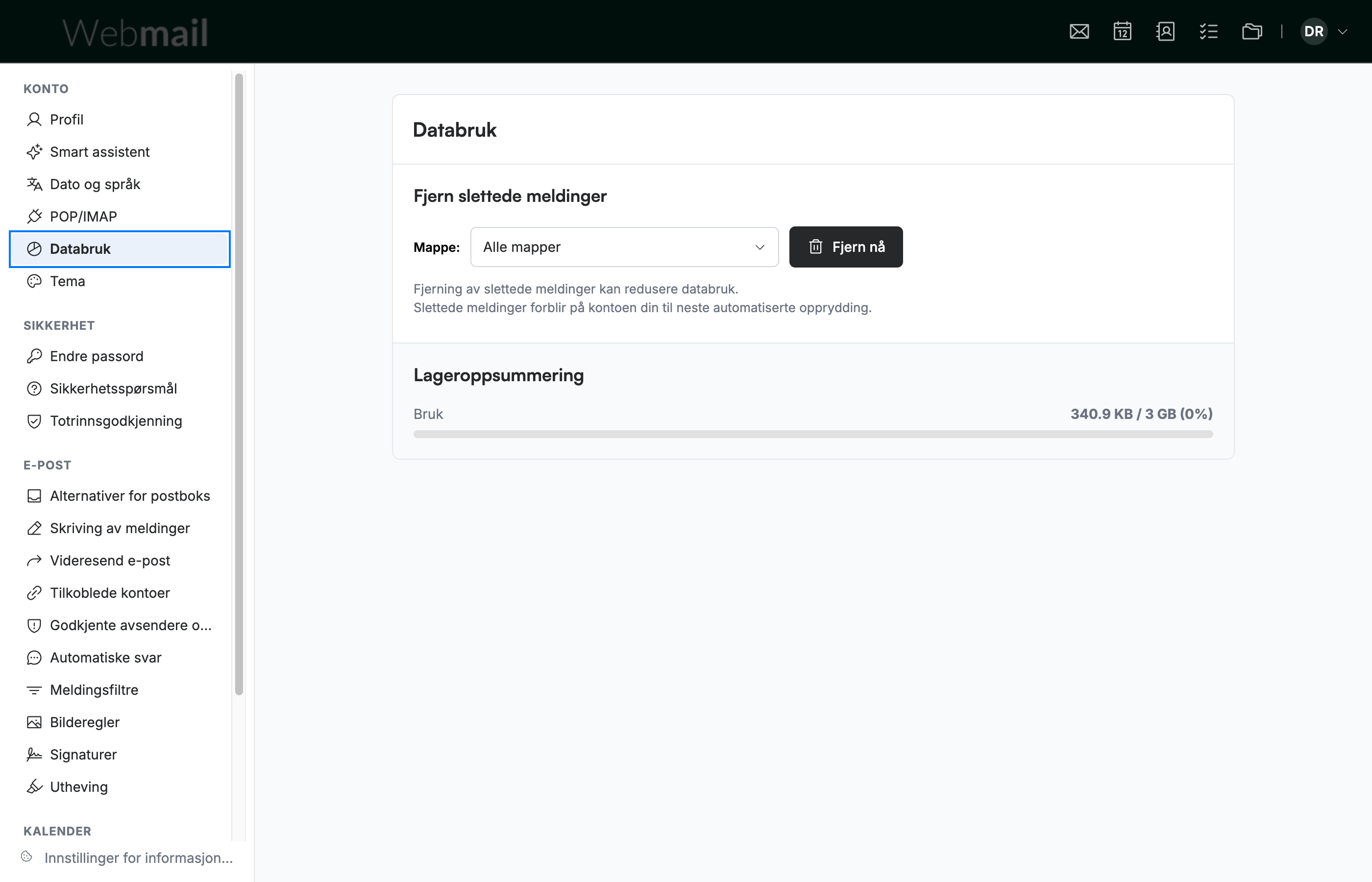Click the Webmail logo
Viewport: 1372px width, 882px height.
pyautogui.click(x=135, y=32)
